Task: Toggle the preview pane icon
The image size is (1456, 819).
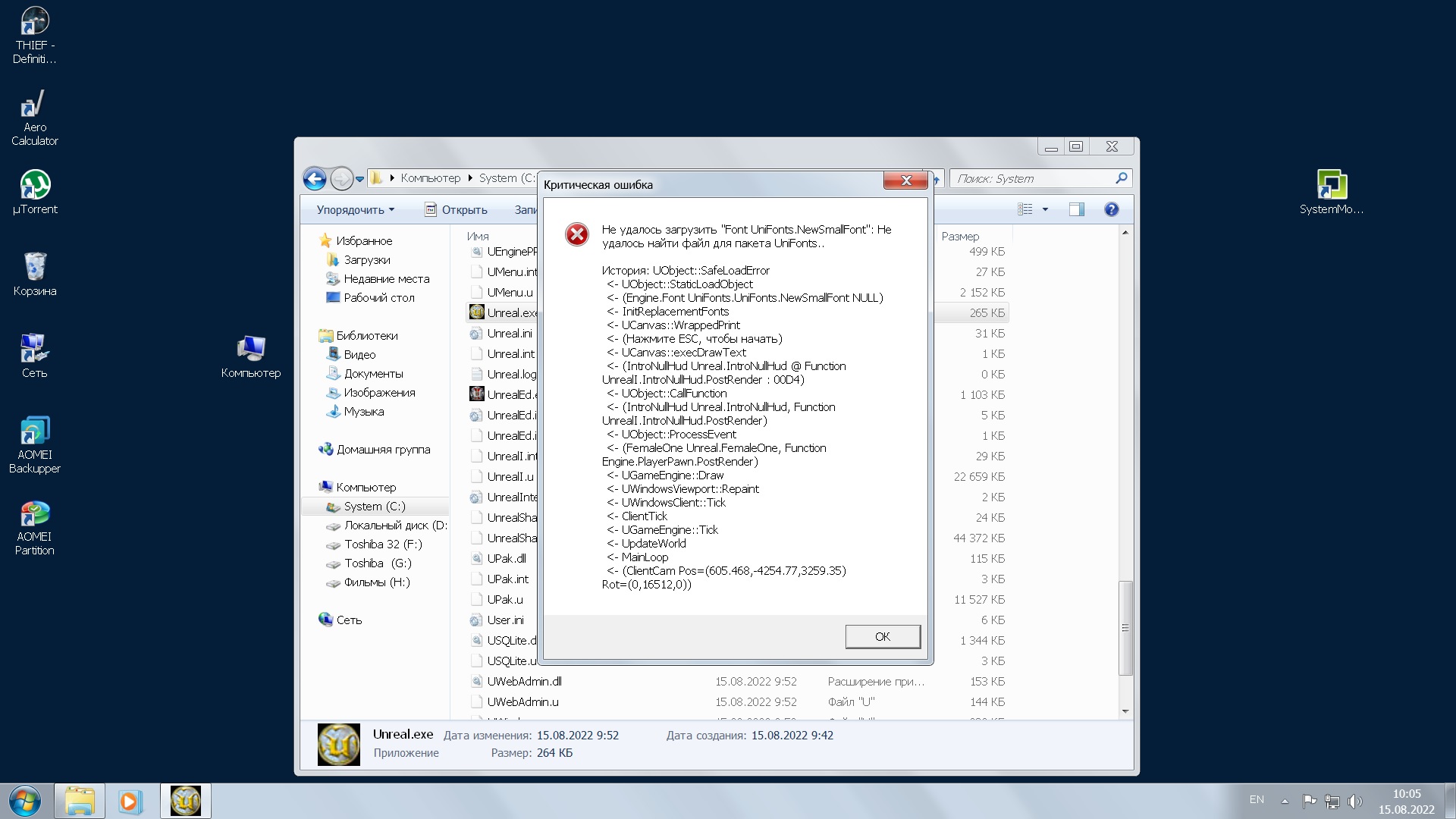Action: tap(1076, 210)
